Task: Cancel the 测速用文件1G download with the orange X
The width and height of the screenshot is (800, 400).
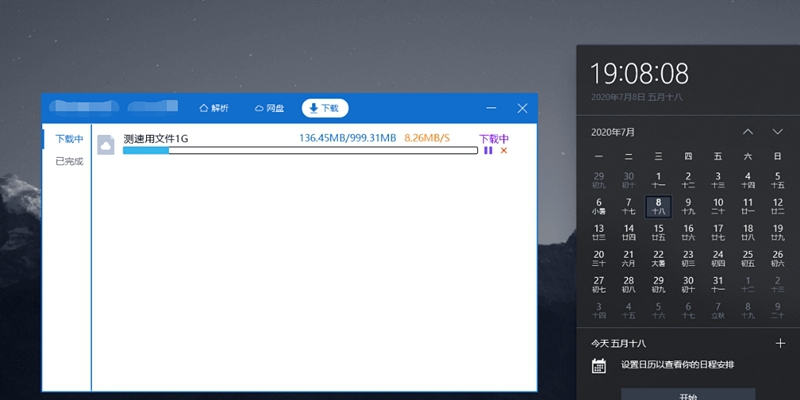Action: click(x=504, y=151)
